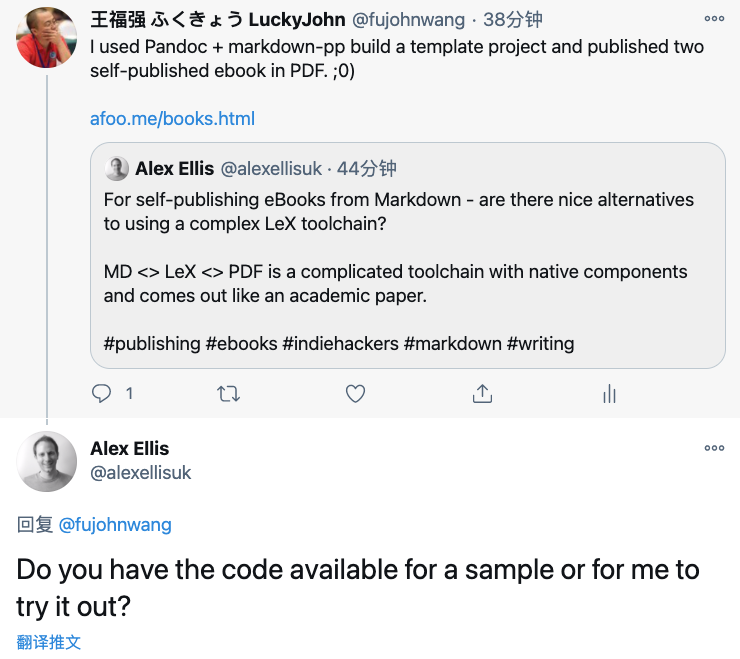Retweet LuckyJohn's tweet
The width and height of the screenshot is (740, 659).
[228, 394]
